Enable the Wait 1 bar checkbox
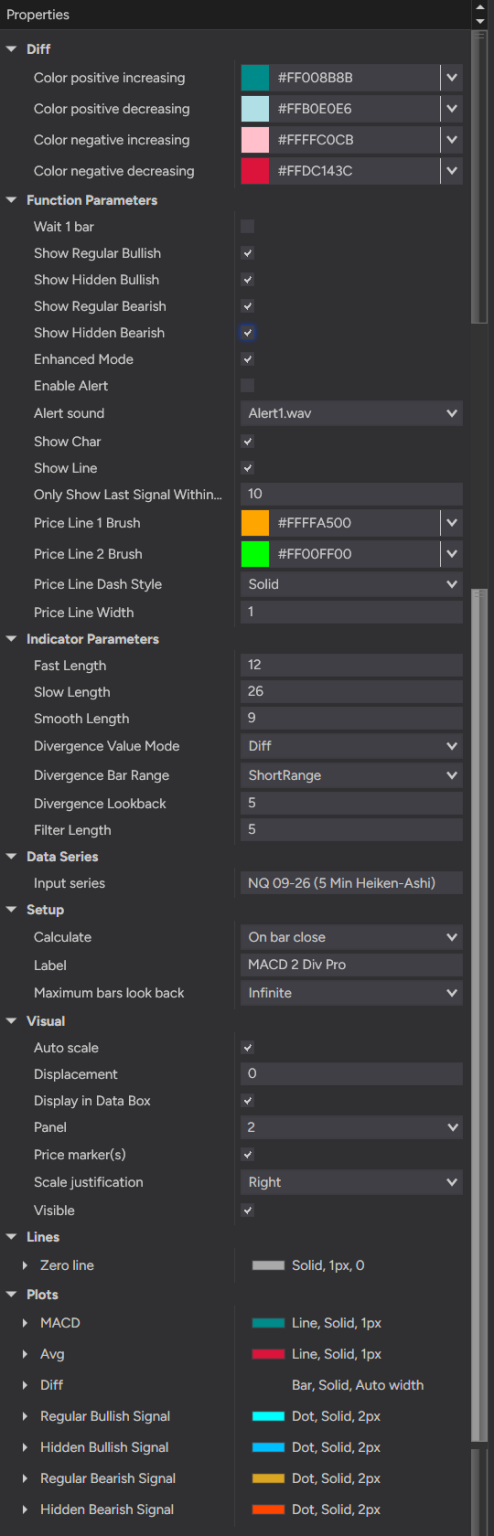Screen dimensions: 494x1536 (x=247, y=227)
